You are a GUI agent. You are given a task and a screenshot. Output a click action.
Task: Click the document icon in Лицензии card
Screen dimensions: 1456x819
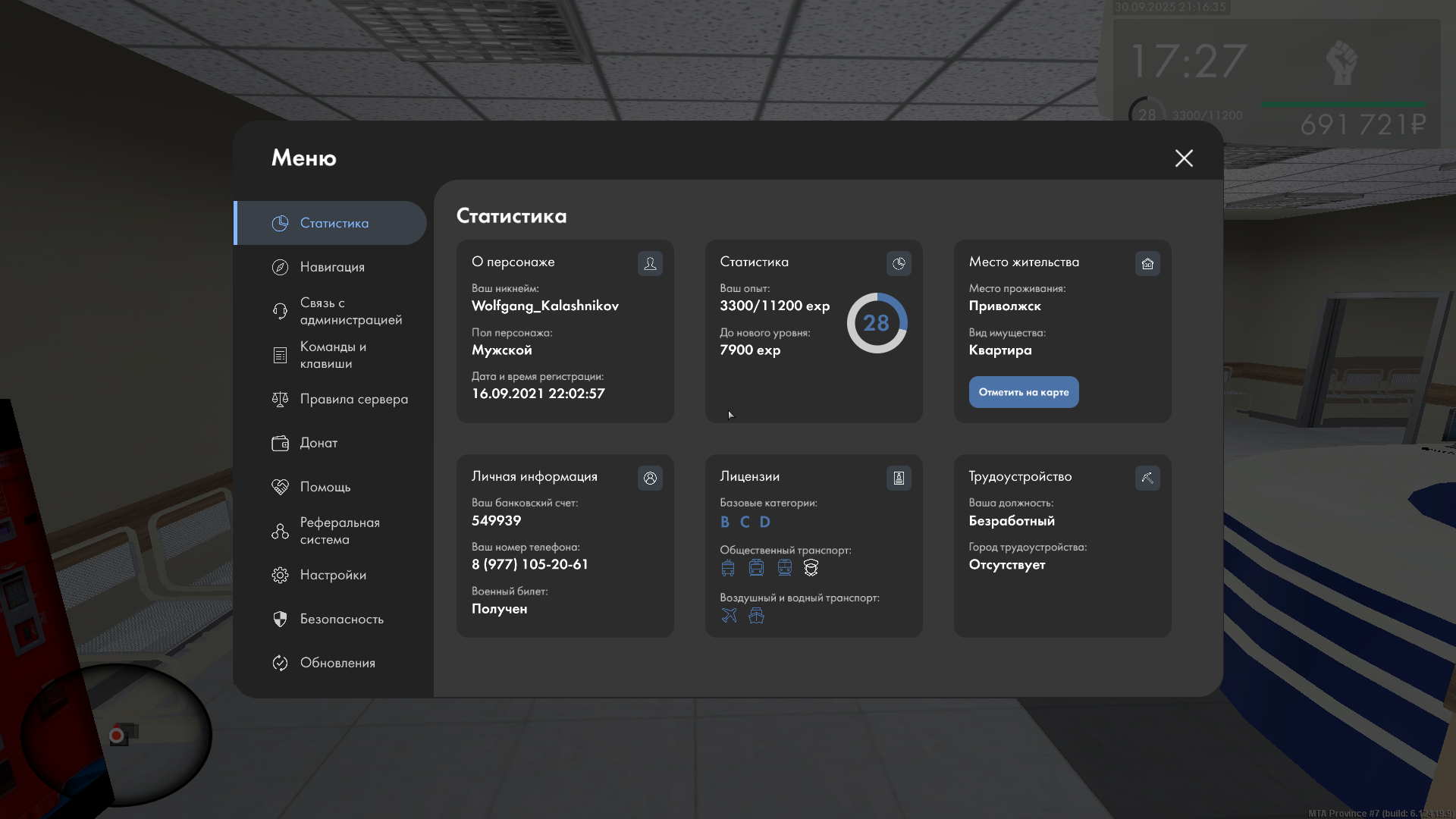click(899, 478)
